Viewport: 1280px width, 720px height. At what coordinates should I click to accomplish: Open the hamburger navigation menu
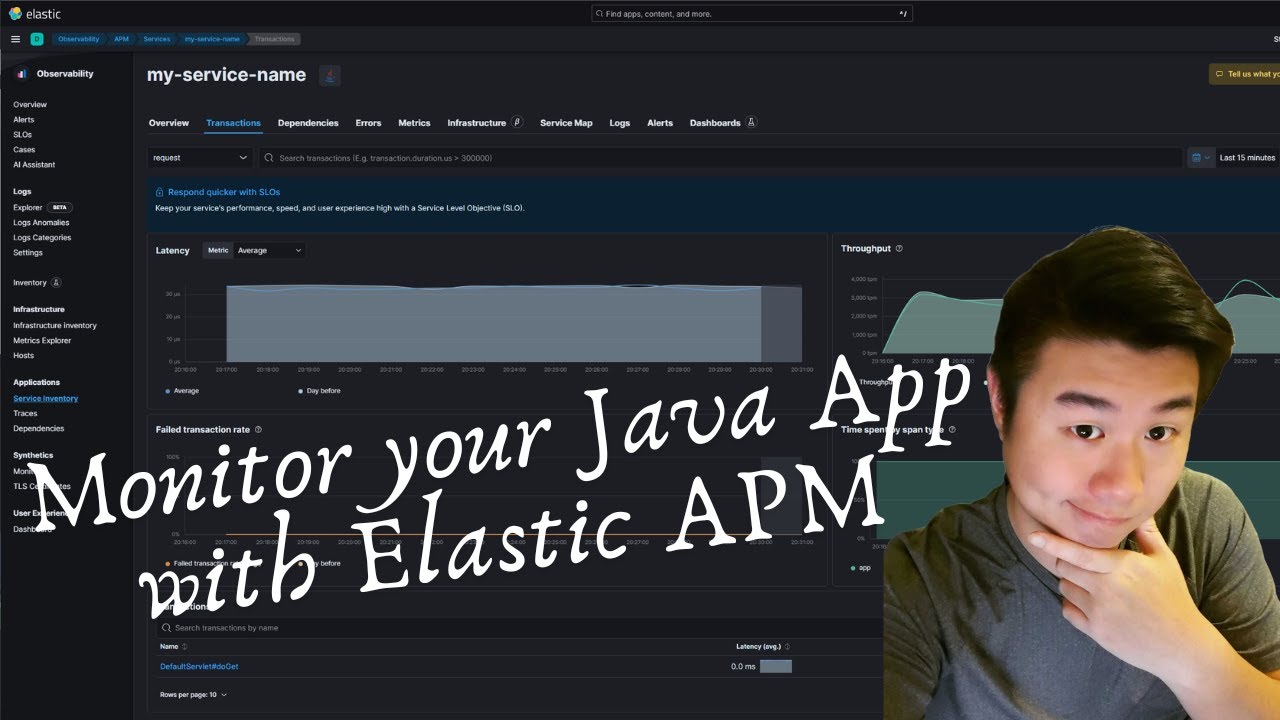[15, 39]
